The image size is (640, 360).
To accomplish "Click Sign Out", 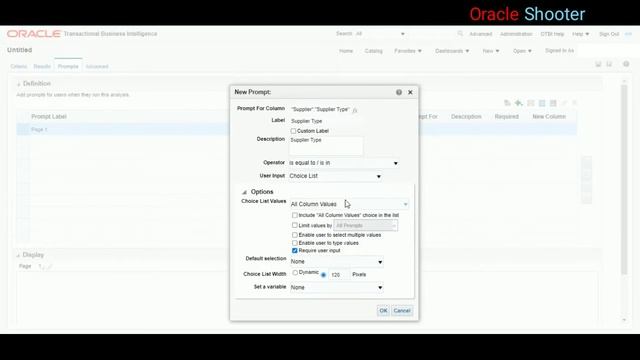I will pos(609,34).
